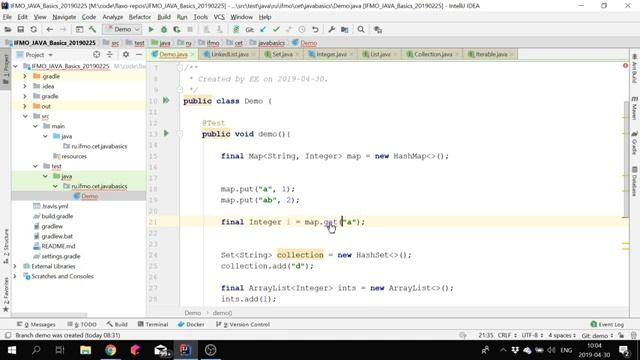Click the locate-in-project target icon
This screenshot has height=360, width=640.
point(96,54)
